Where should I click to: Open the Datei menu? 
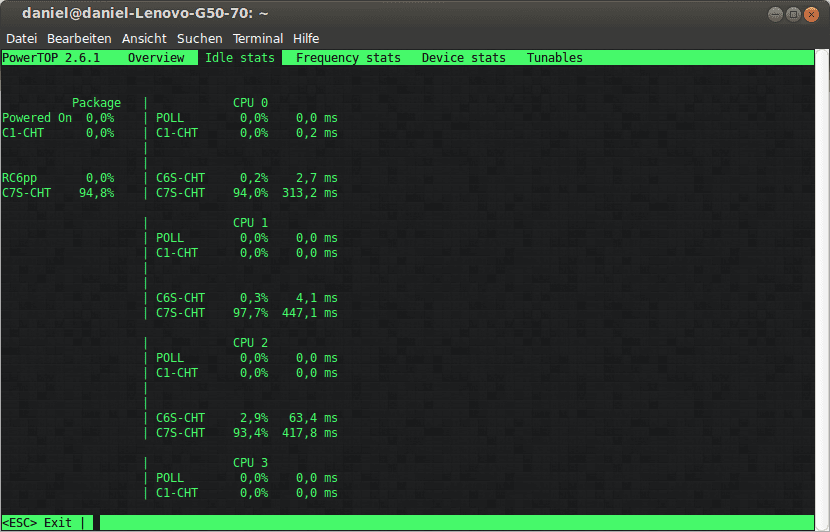pyautogui.click(x=22, y=39)
